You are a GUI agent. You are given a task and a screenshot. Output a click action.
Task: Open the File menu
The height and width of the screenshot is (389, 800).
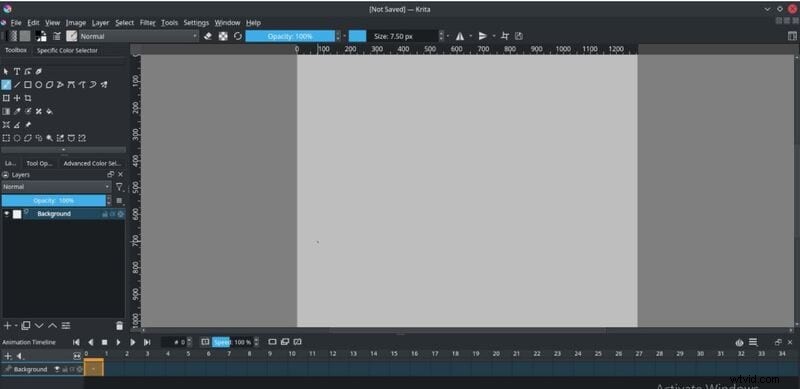[16, 23]
